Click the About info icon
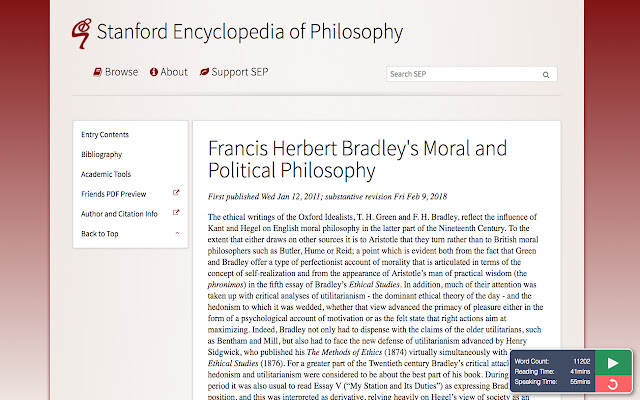 [153, 72]
